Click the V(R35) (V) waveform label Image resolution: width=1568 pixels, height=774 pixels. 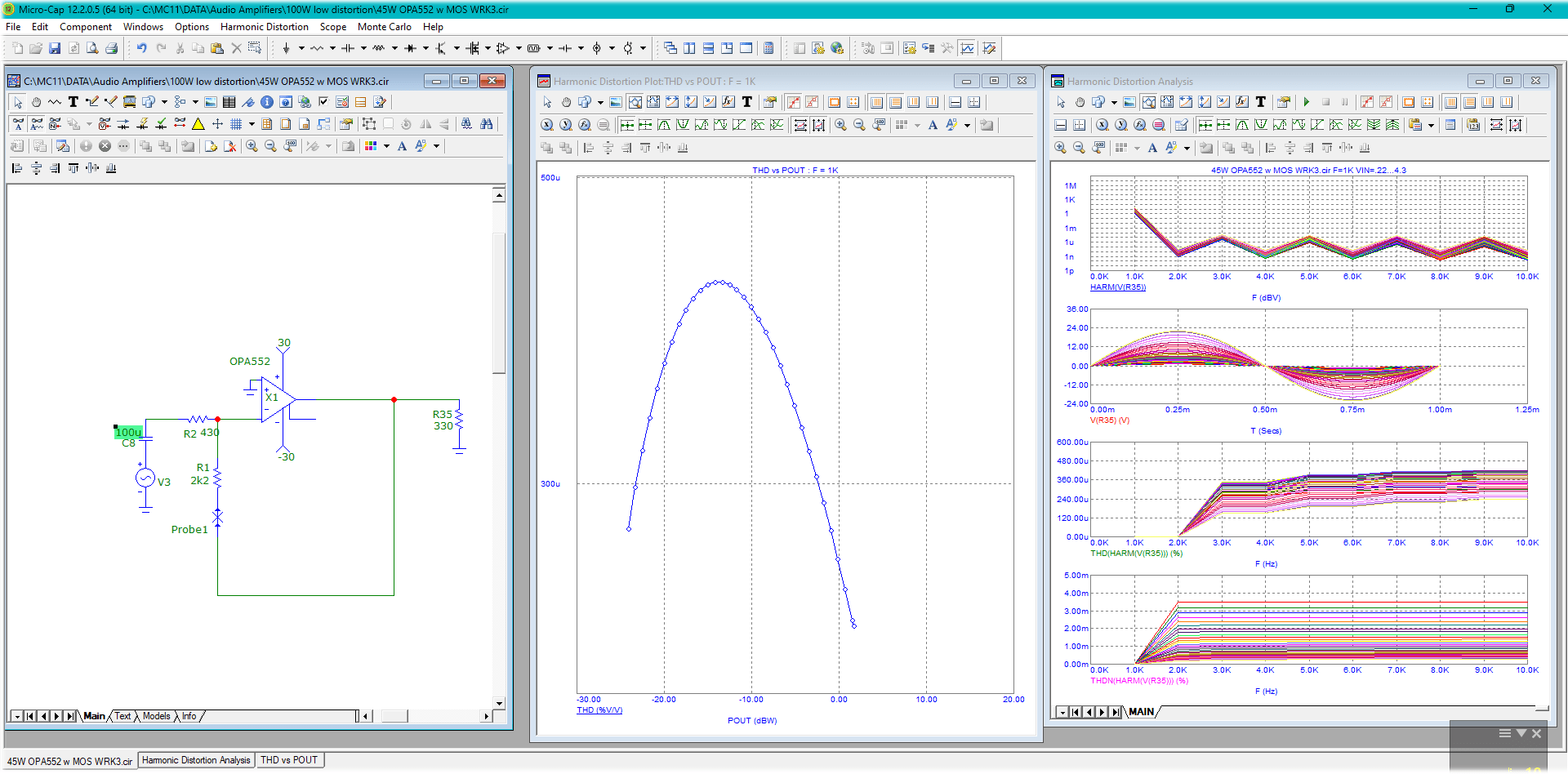(1110, 420)
